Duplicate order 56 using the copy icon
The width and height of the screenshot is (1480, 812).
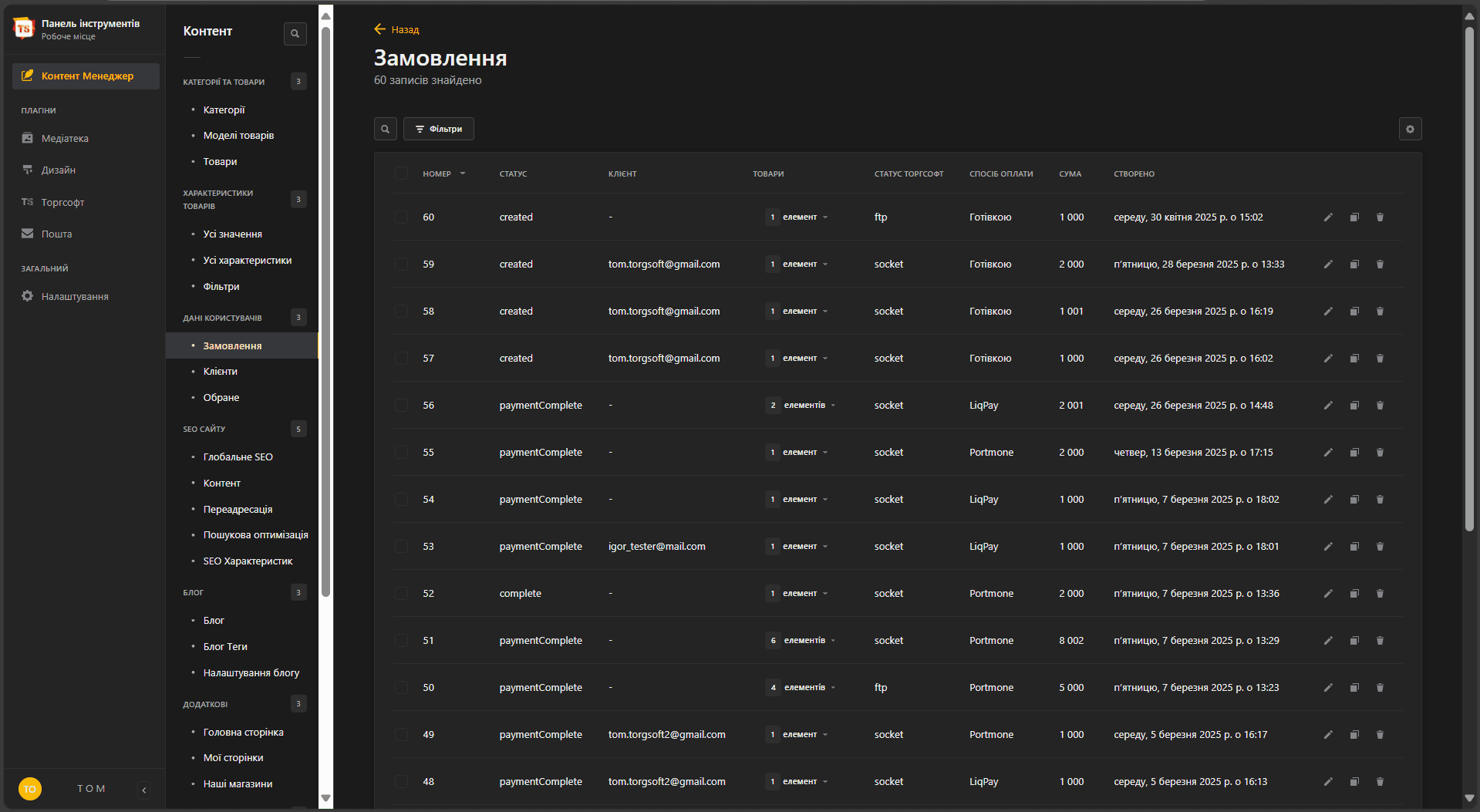tap(1354, 406)
